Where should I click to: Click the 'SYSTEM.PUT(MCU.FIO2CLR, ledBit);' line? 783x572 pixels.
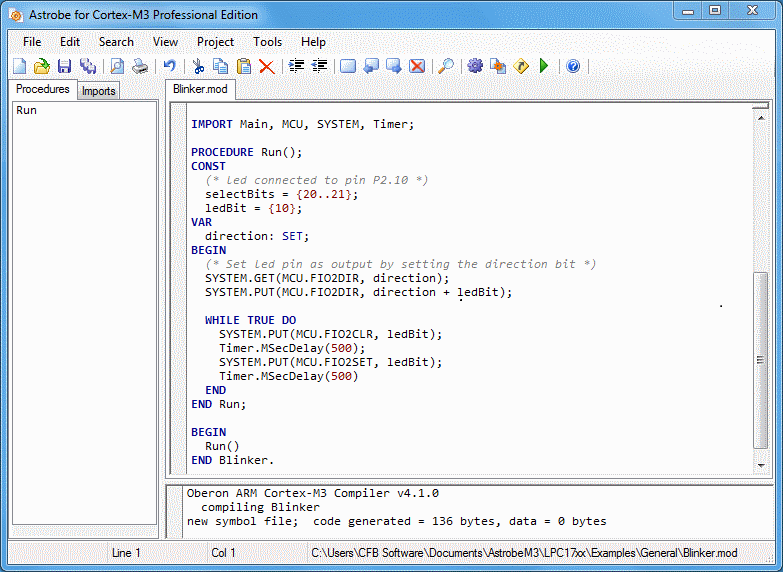click(331, 334)
